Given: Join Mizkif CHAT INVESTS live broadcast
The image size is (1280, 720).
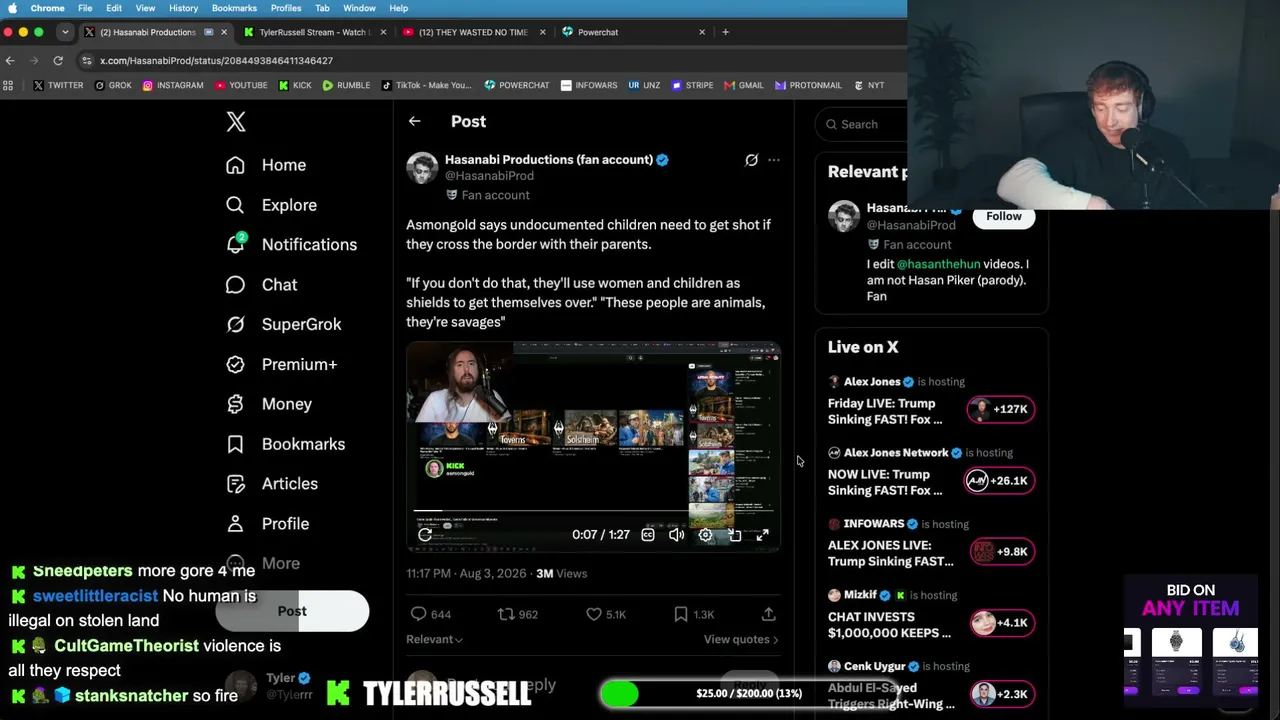Looking at the screenshot, I should [x=931, y=615].
